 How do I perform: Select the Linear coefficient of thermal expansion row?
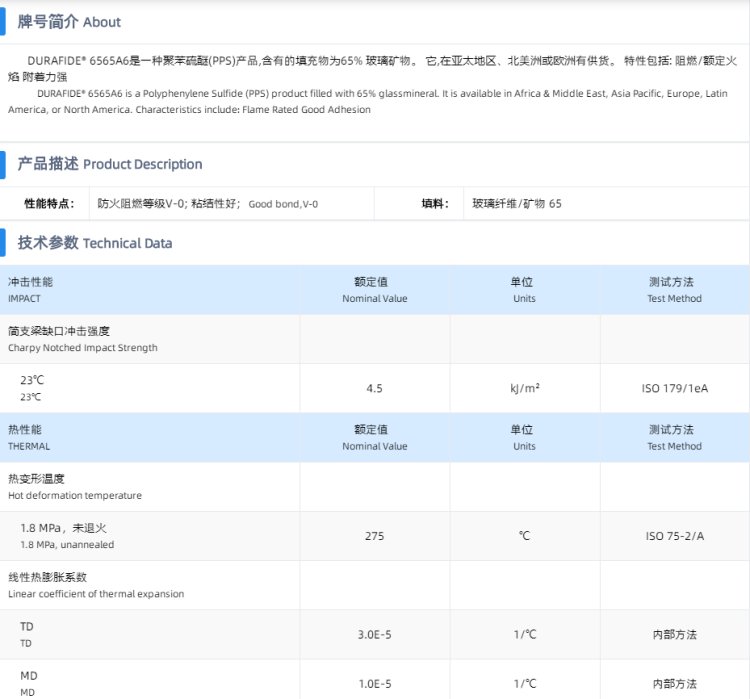point(96,585)
